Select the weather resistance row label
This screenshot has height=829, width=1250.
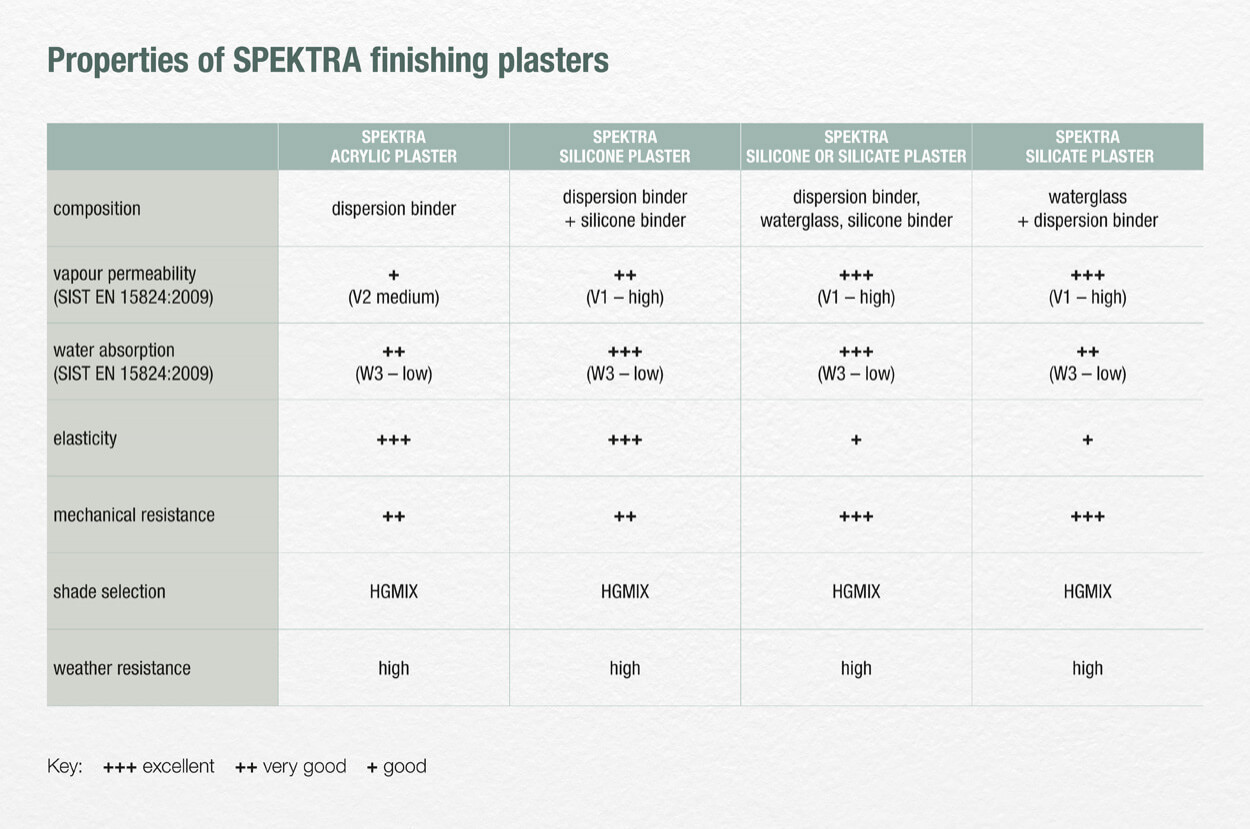[x=122, y=668]
